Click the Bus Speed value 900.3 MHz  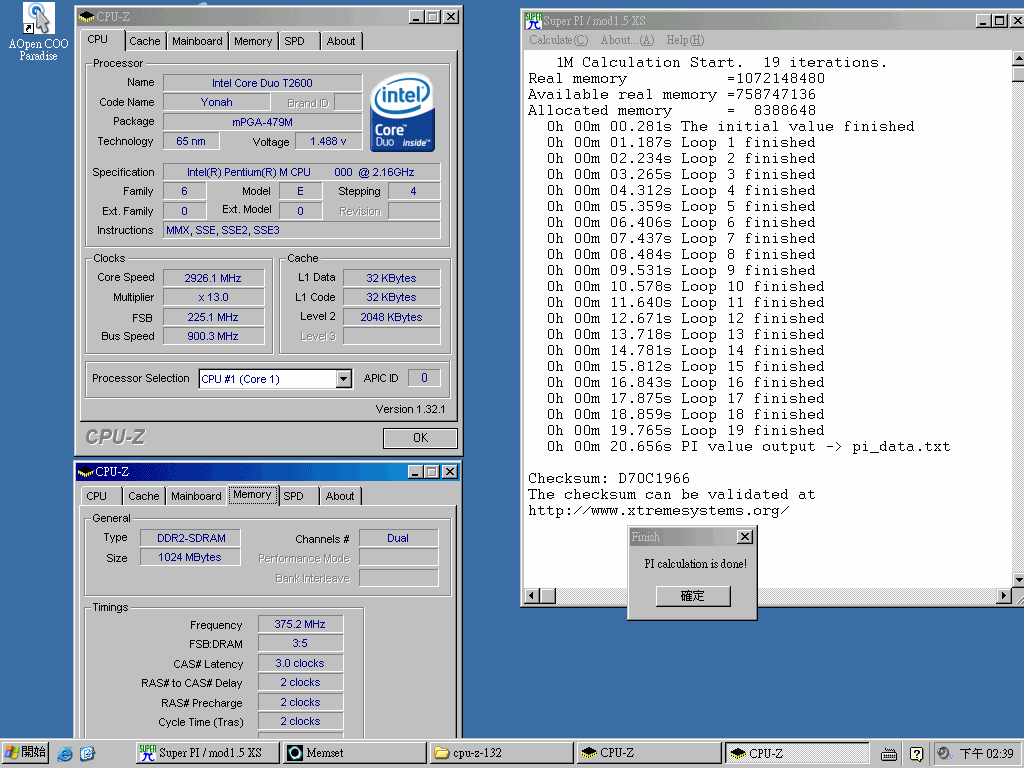tap(214, 336)
